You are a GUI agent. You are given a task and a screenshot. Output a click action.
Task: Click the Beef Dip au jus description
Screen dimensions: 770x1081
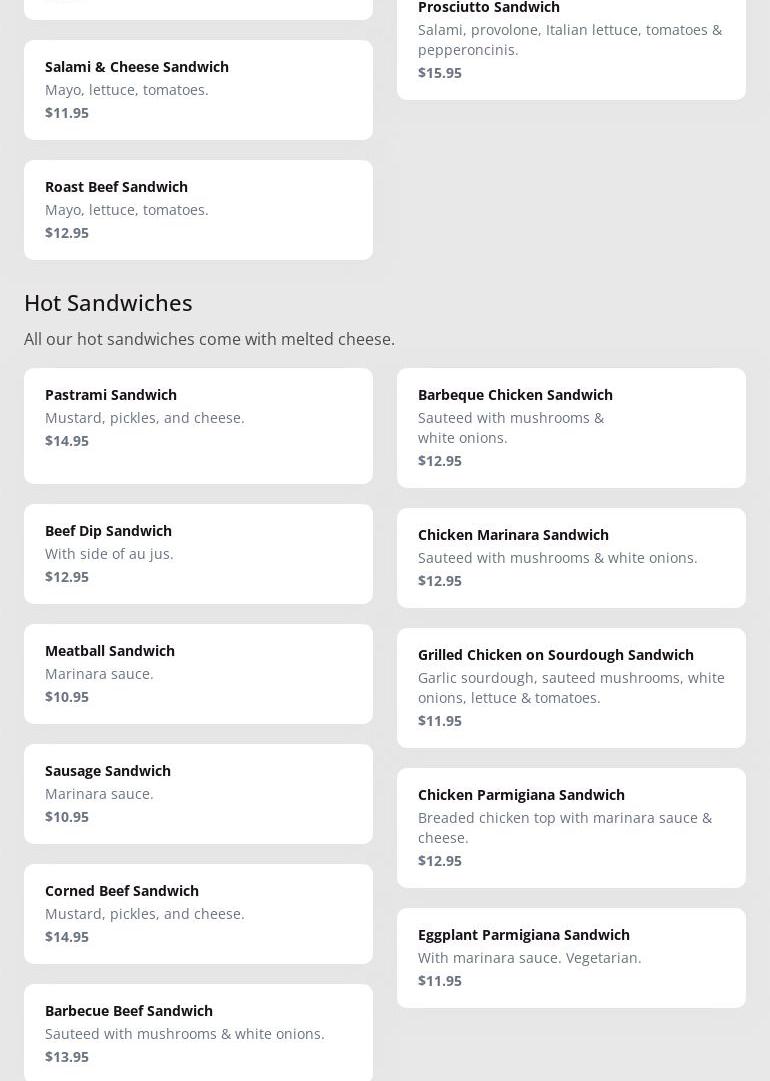pyautogui.click(x=109, y=554)
